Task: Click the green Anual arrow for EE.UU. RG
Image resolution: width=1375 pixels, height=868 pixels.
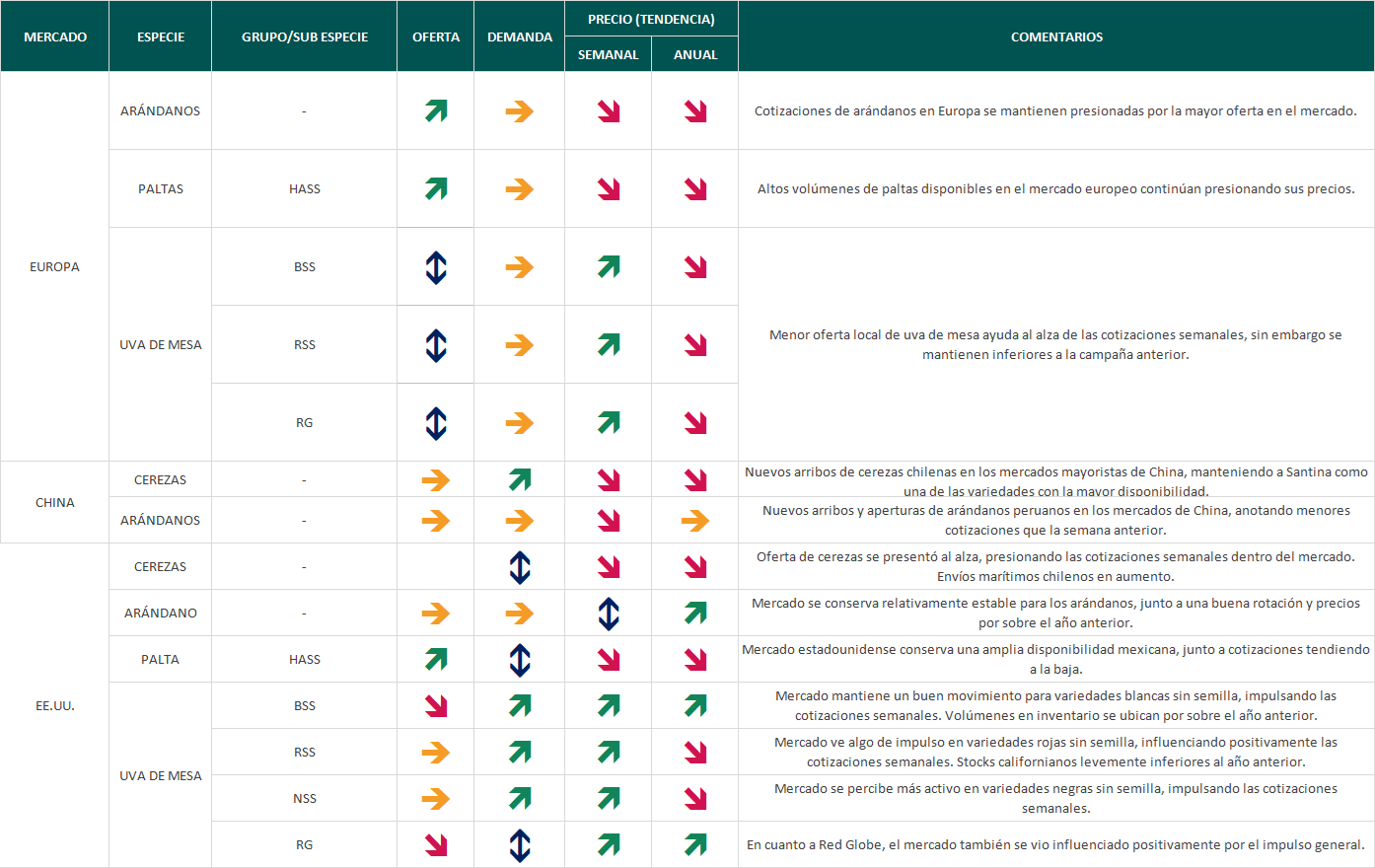Action: pos(695,845)
